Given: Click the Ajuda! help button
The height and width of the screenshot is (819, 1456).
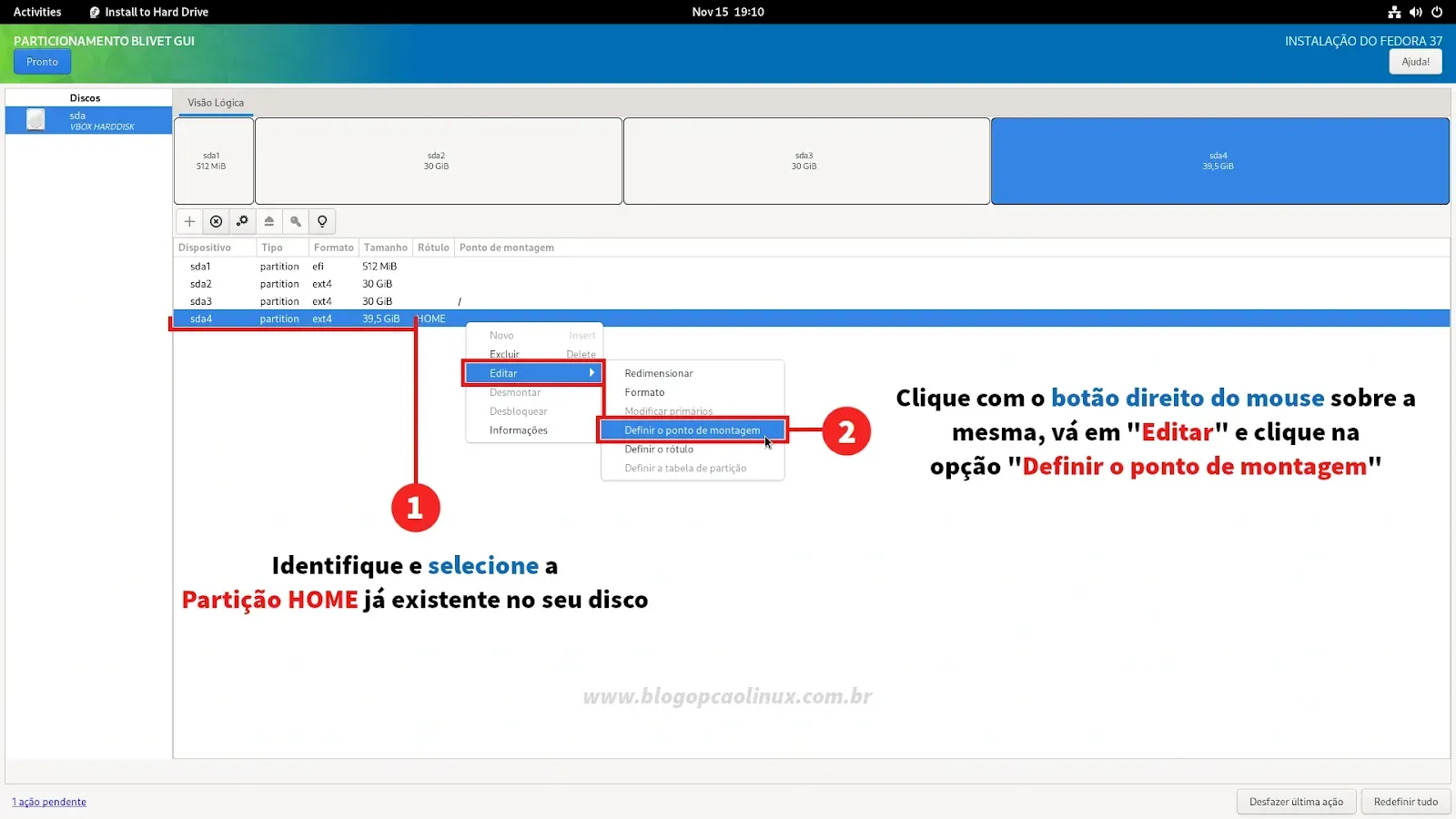Looking at the screenshot, I should 1415,62.
